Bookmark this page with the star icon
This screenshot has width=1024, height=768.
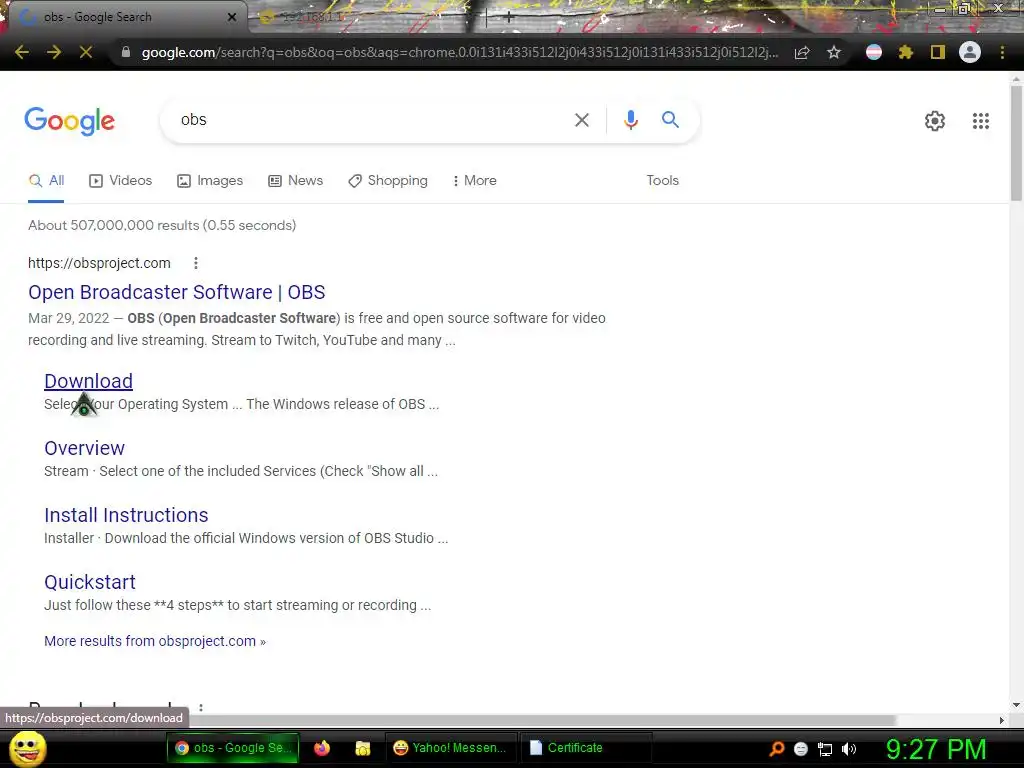tap(834, 52)
